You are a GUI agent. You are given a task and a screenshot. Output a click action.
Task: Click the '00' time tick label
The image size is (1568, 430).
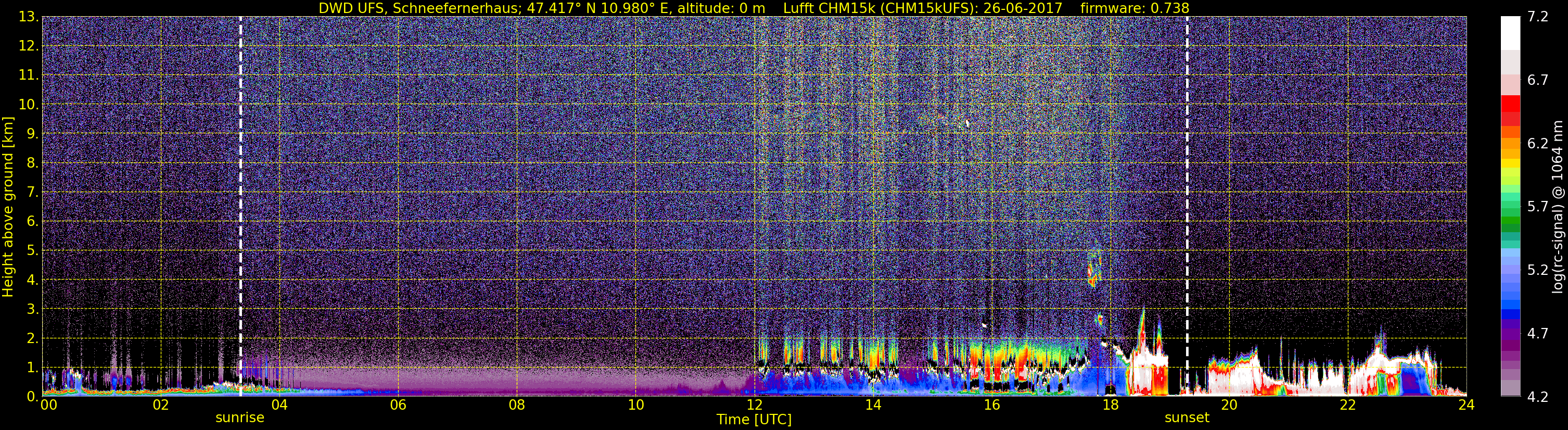[x=49, y=405]
